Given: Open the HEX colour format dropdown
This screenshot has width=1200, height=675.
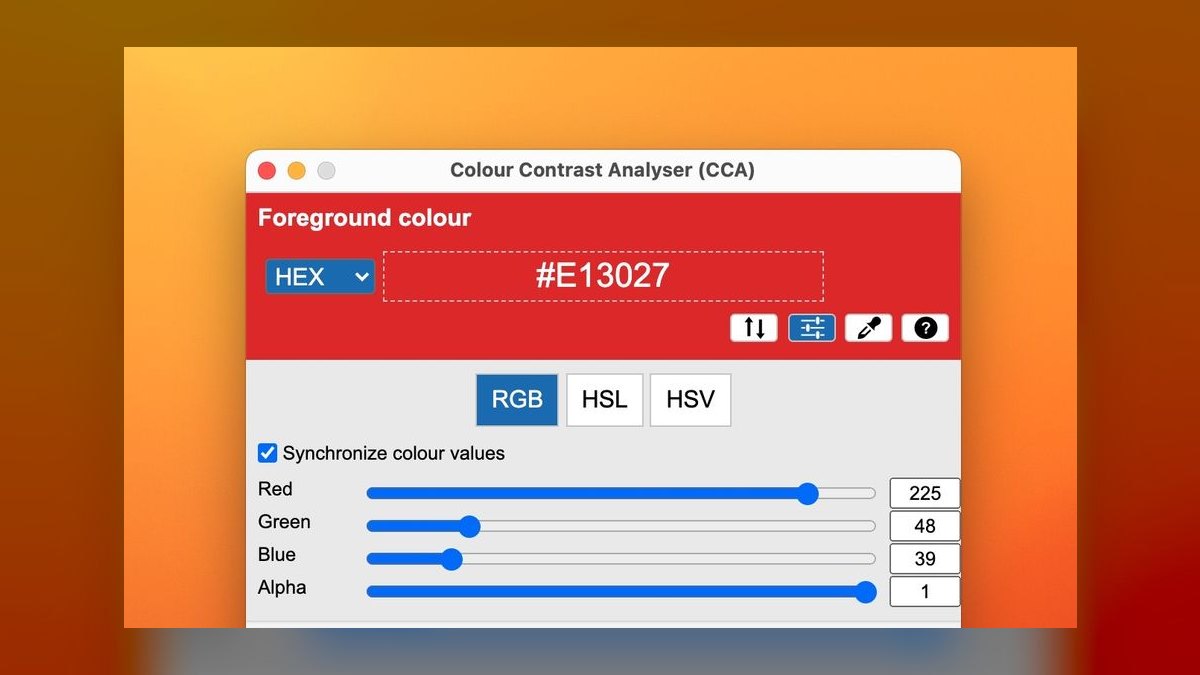Looking at the screenshot, I should coord(320,276).
